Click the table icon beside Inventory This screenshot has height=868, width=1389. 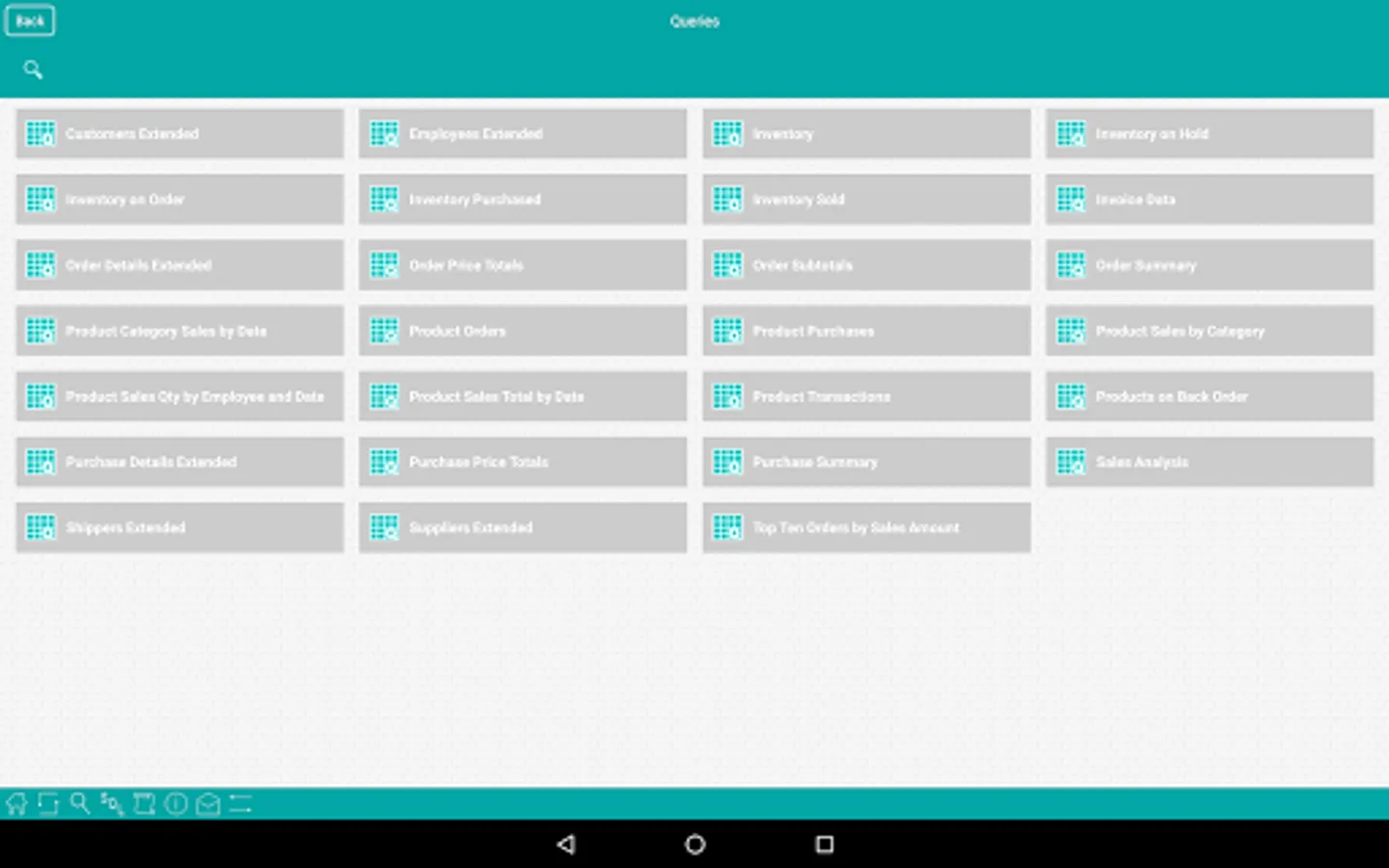click(727, 133)
